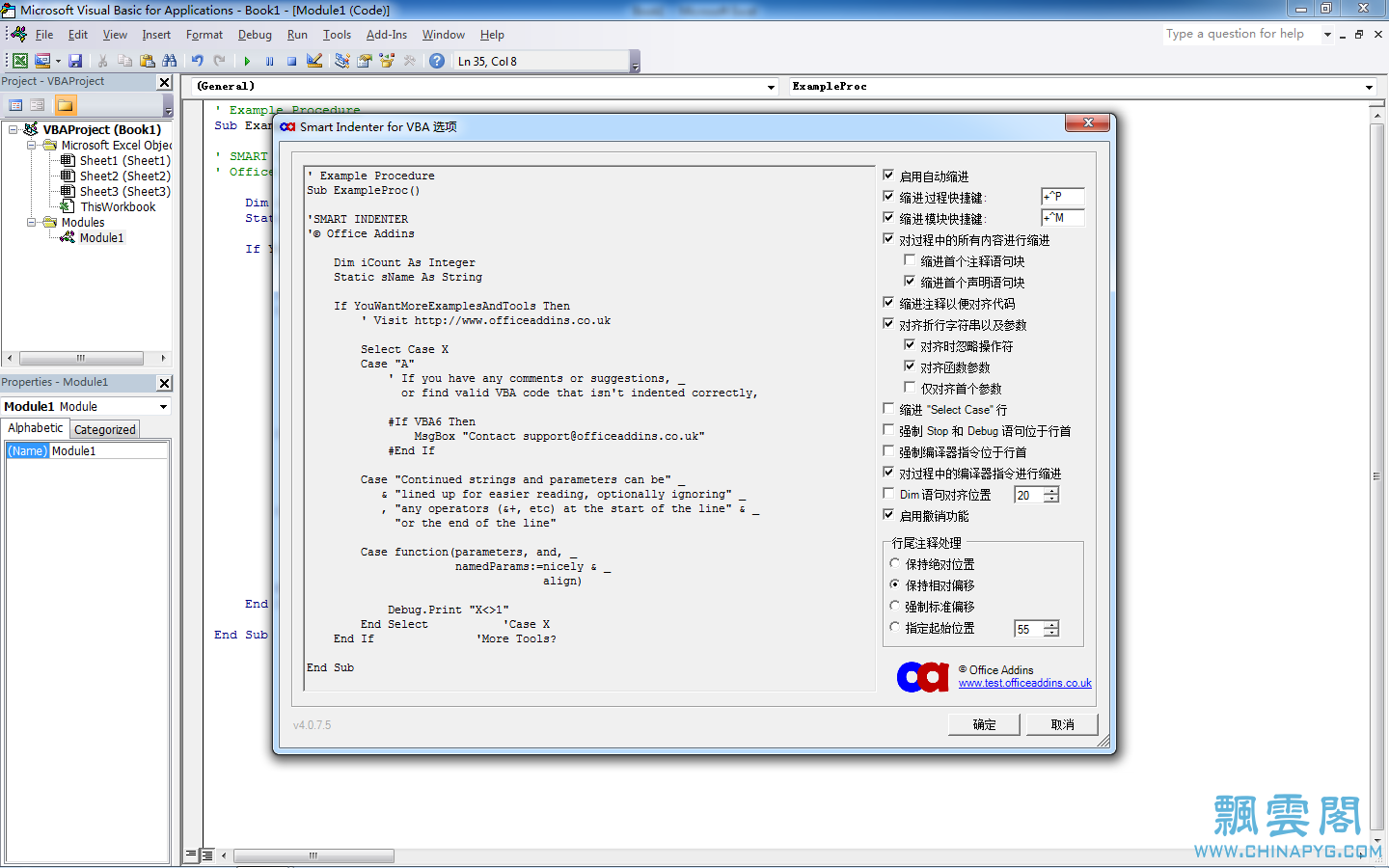1389x868 pixels.
Task: Click the Save Book1 toolbar icon
Action: 75,61
